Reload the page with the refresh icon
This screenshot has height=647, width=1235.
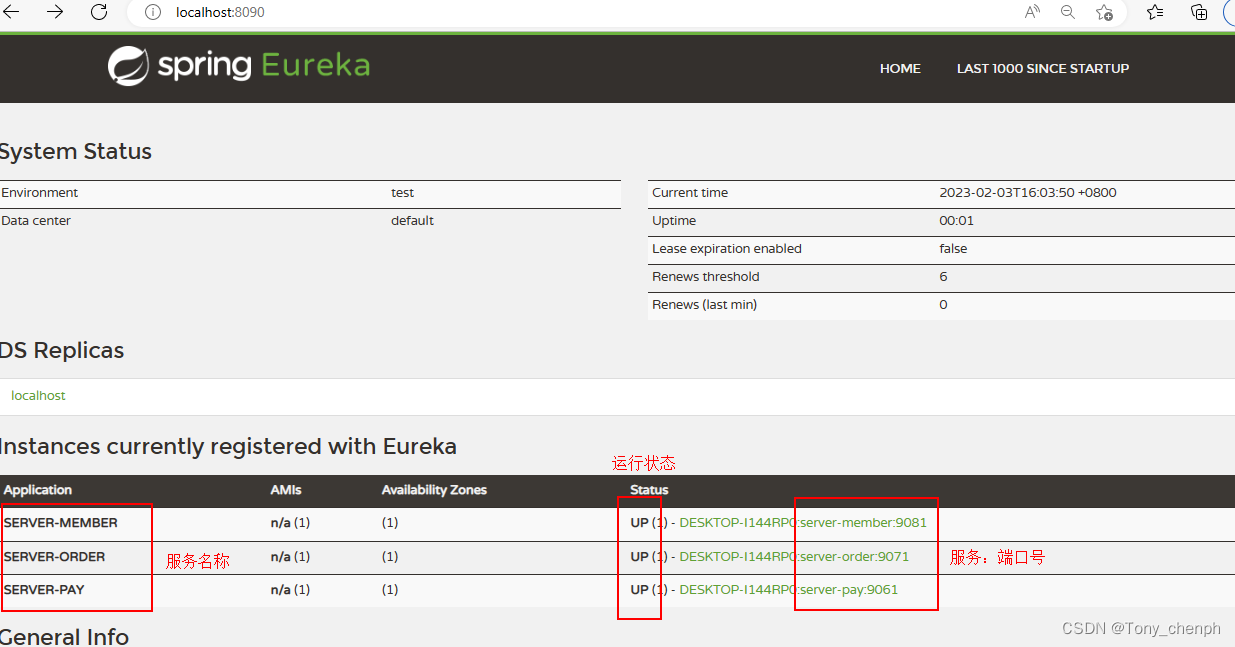pyautogui.click(x=99, y=12)
